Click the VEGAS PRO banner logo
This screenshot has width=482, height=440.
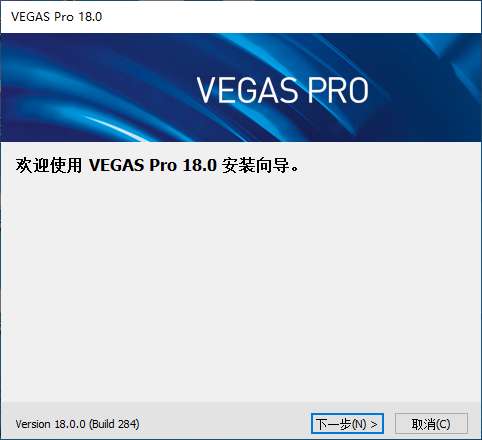pyautogui.click(x=282, y=90)
